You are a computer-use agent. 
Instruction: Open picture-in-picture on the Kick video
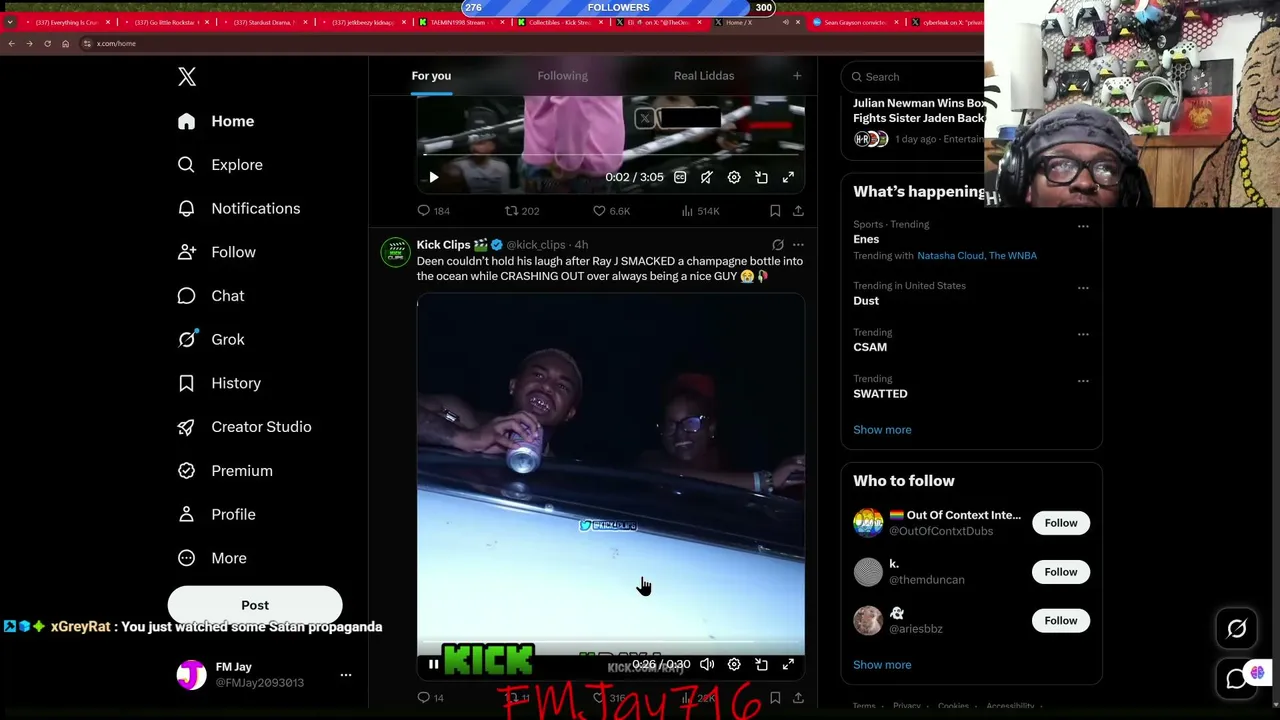[761, 665]
